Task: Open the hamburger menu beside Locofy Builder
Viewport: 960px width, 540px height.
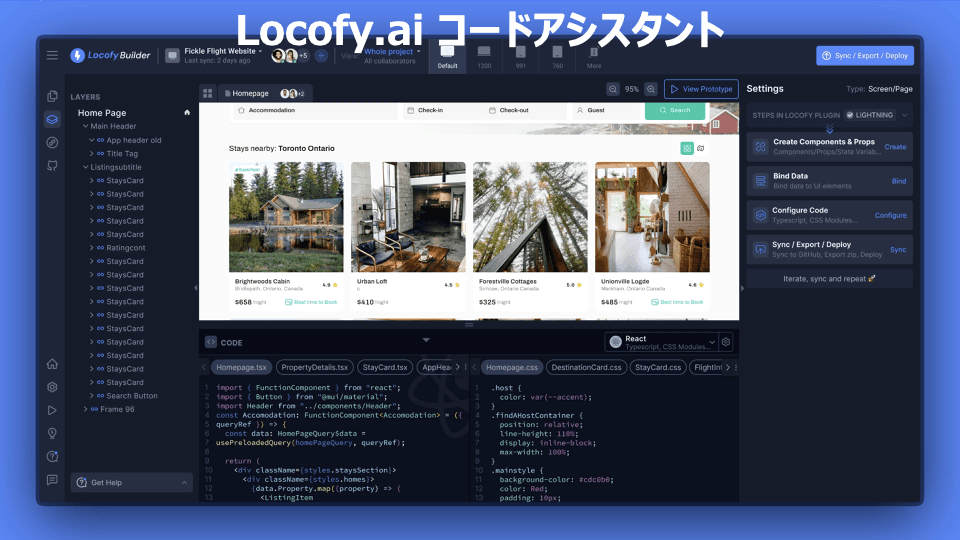Action: pyautogui.click(x=52, y=55)
